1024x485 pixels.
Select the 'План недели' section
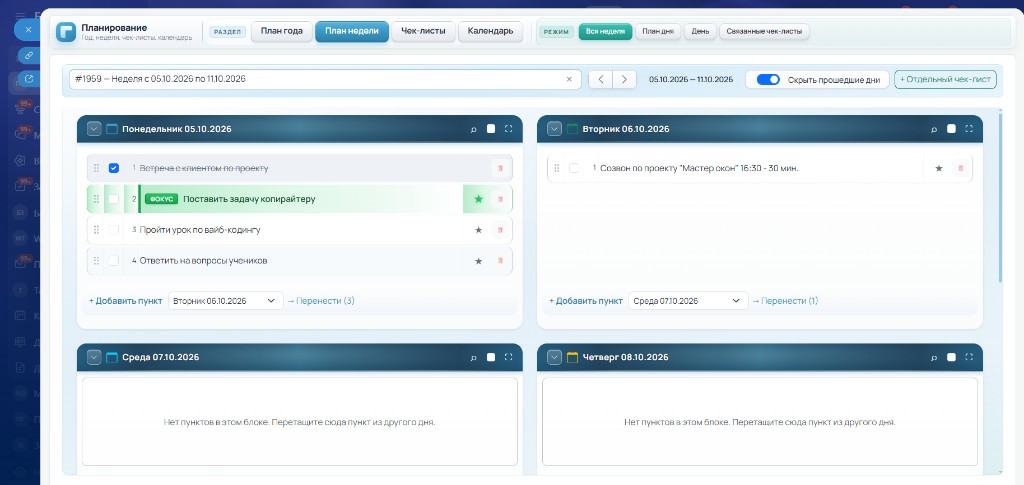click(352, 31)
